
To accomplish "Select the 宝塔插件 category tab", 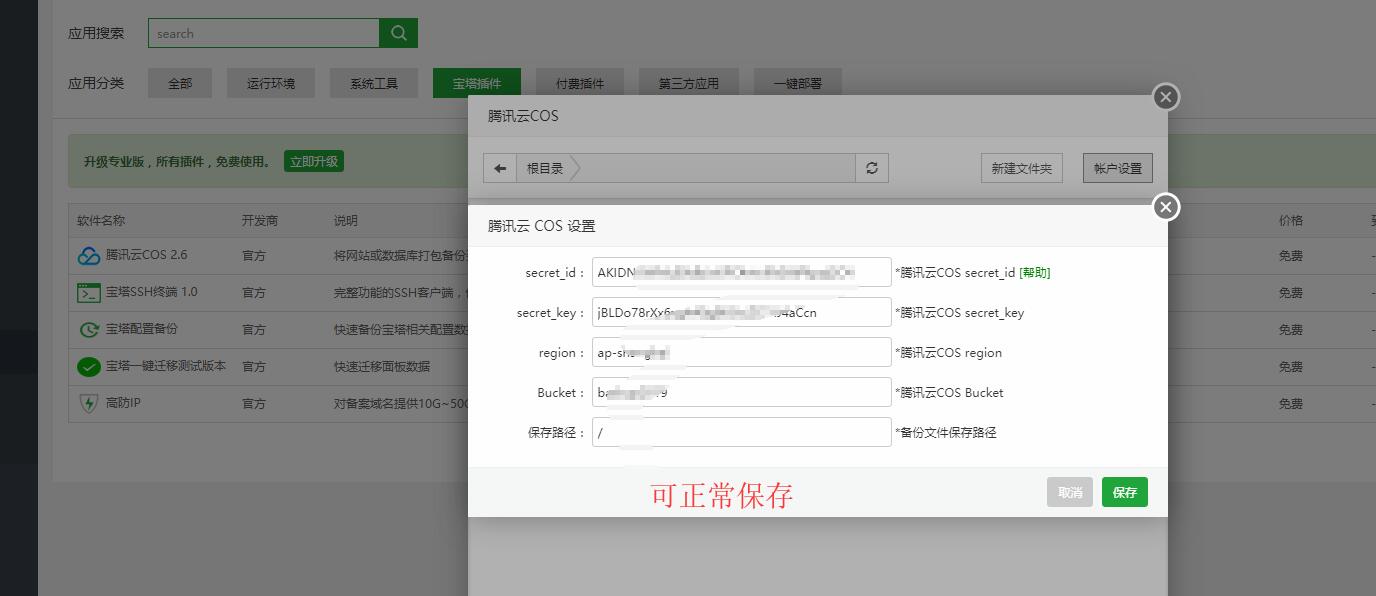I will [477, 83].
